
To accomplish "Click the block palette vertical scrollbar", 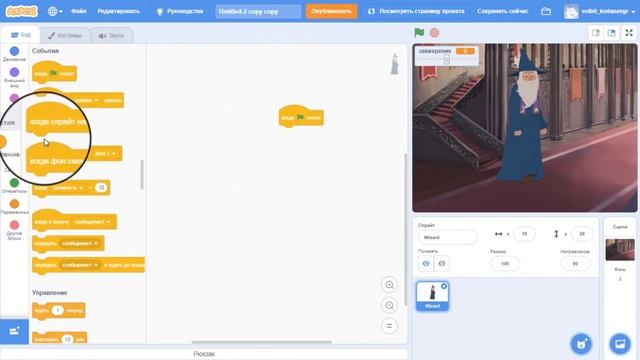I will coord(142,174).
